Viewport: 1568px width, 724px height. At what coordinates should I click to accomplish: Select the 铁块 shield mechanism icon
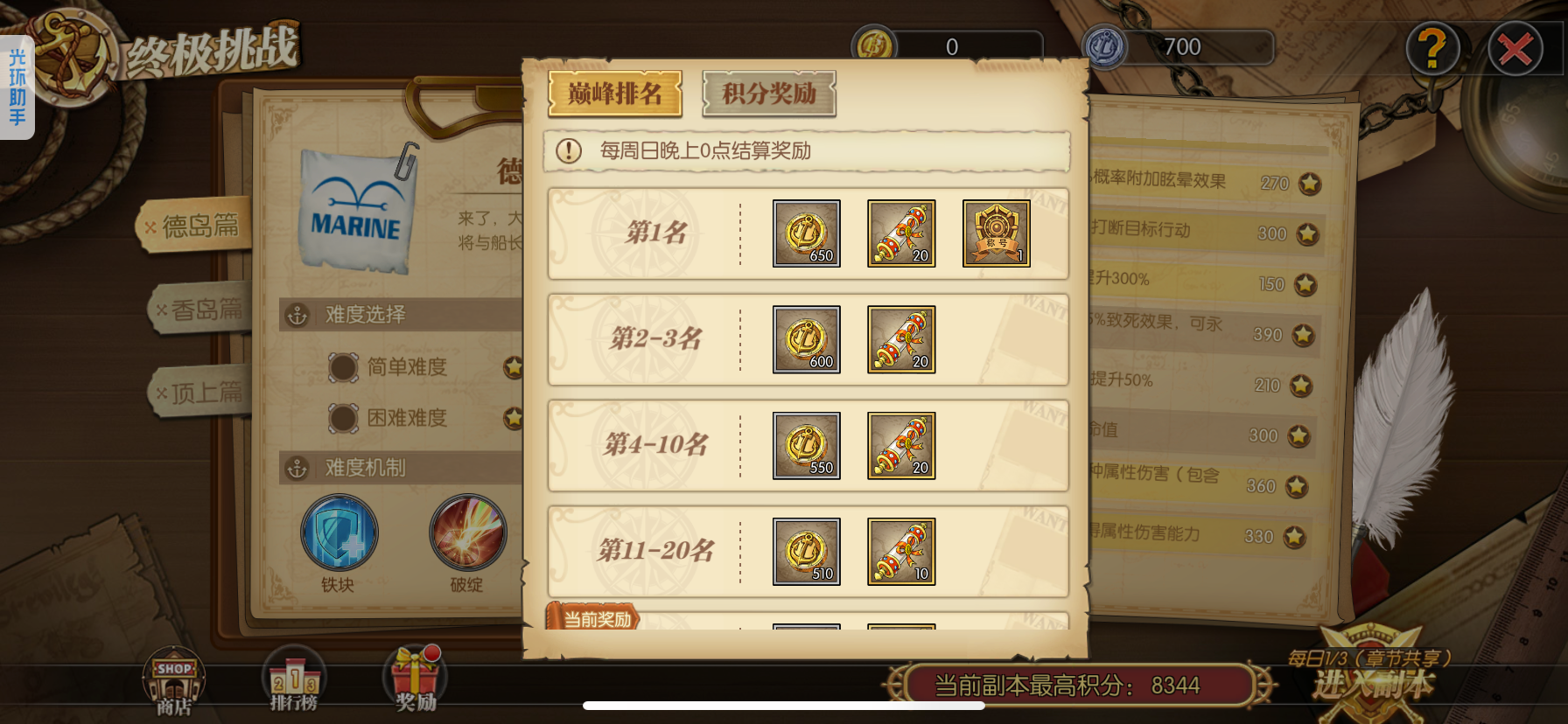pyautogui.click(x=339, y=533)
